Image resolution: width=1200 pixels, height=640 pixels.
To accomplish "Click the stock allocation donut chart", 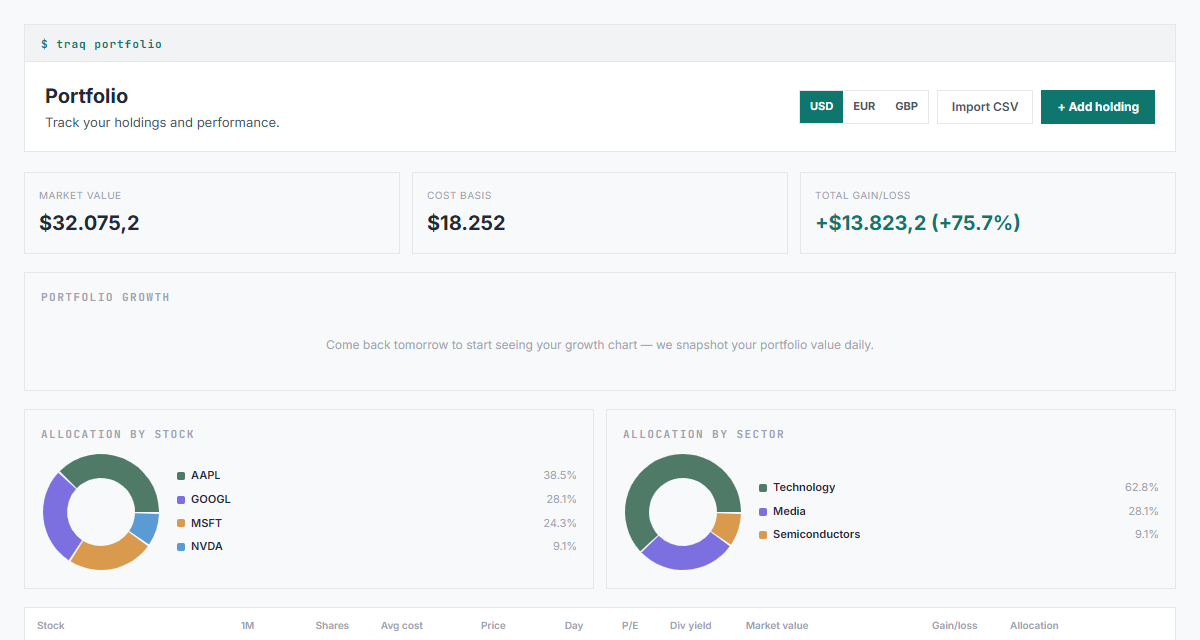I will (101, 512).
